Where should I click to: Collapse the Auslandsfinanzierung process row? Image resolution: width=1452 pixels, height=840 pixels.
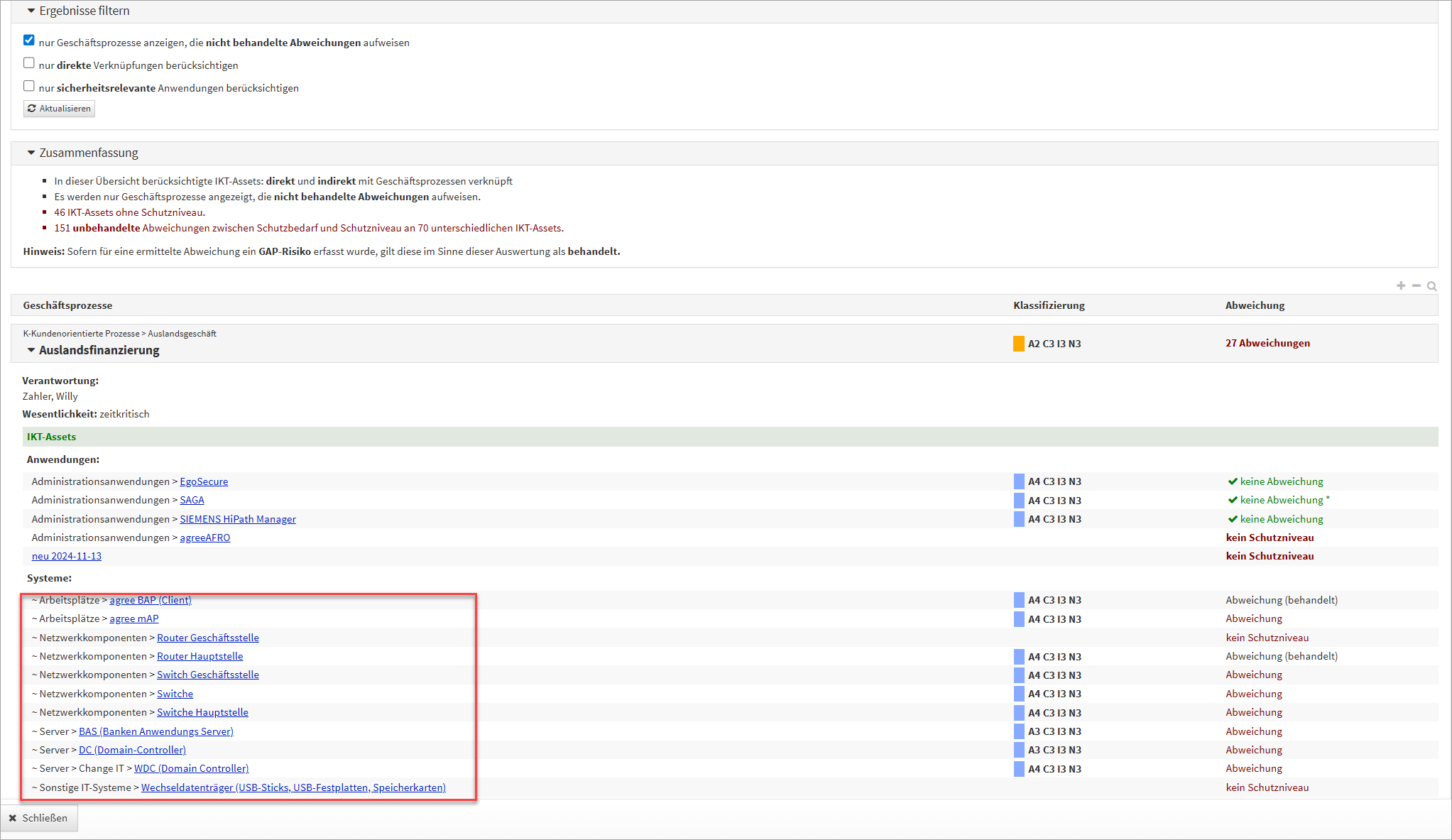31,350
